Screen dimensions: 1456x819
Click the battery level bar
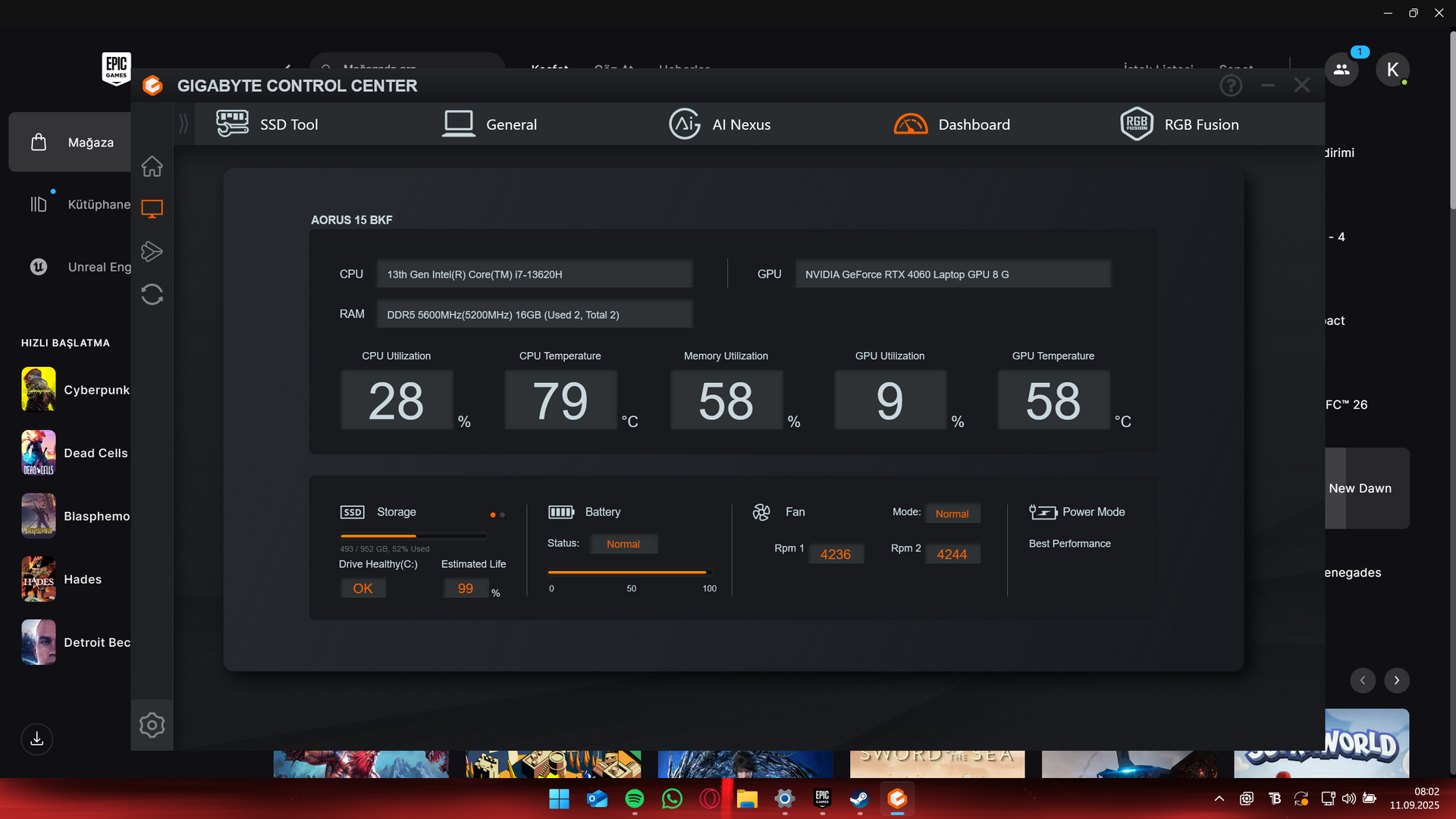pos(630,573)
